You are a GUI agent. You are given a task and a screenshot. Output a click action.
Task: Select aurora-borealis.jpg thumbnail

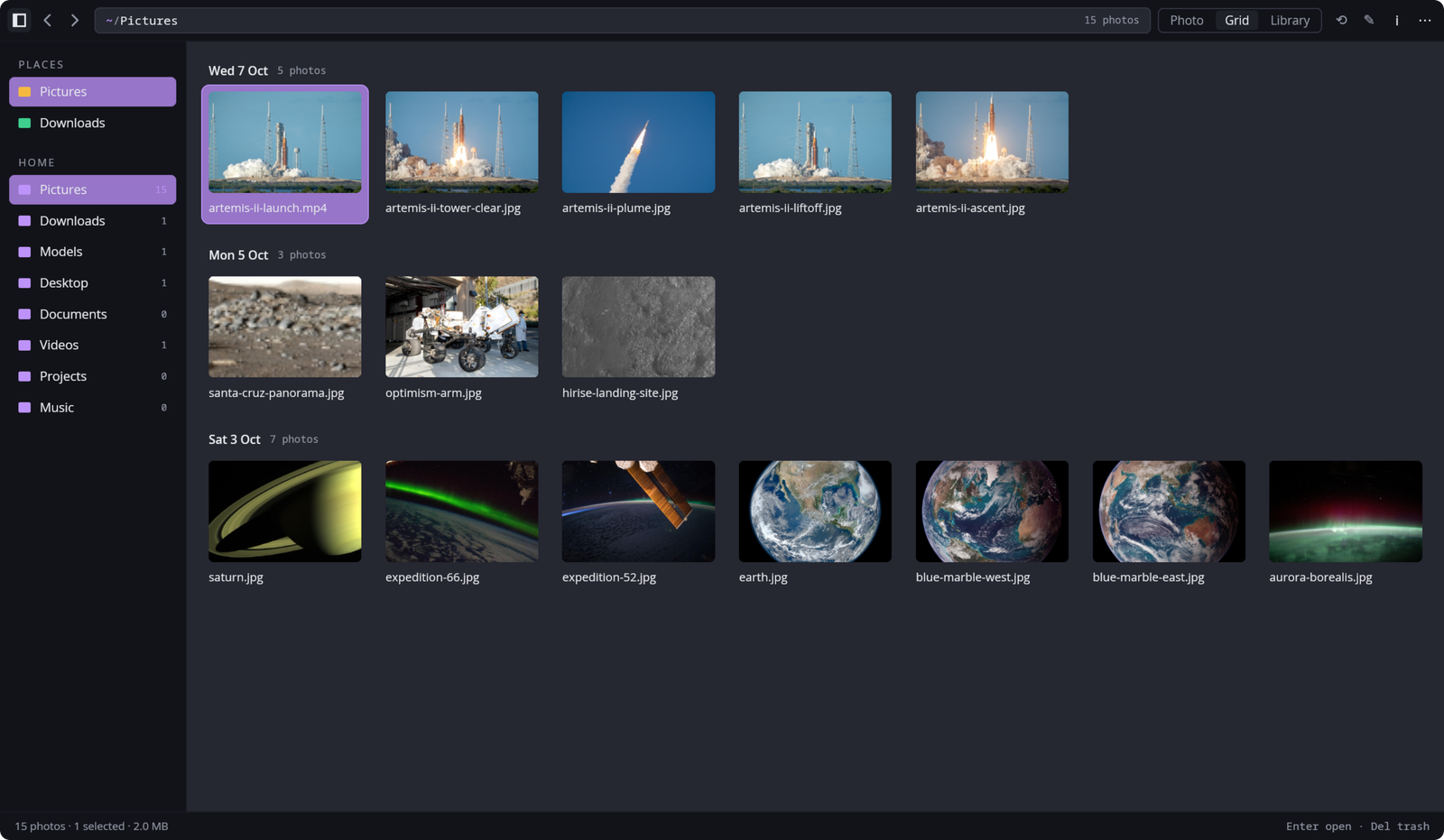1346,512
